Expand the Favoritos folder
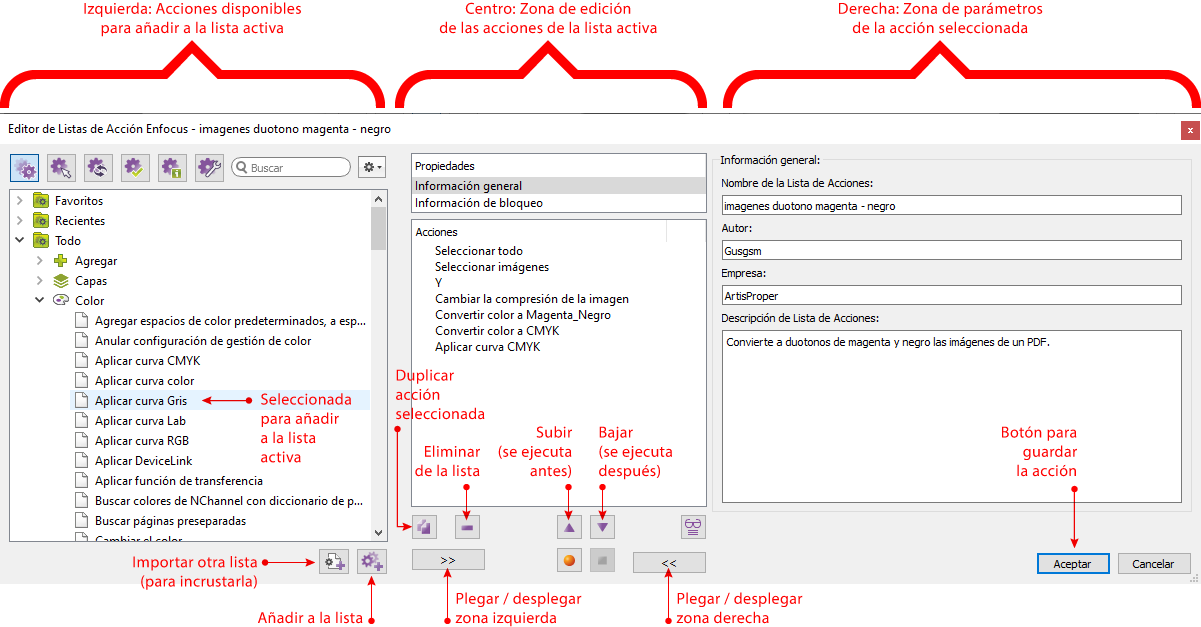Image resolution: width=1201 pixels, height=627 pixels. pos(19,201)
